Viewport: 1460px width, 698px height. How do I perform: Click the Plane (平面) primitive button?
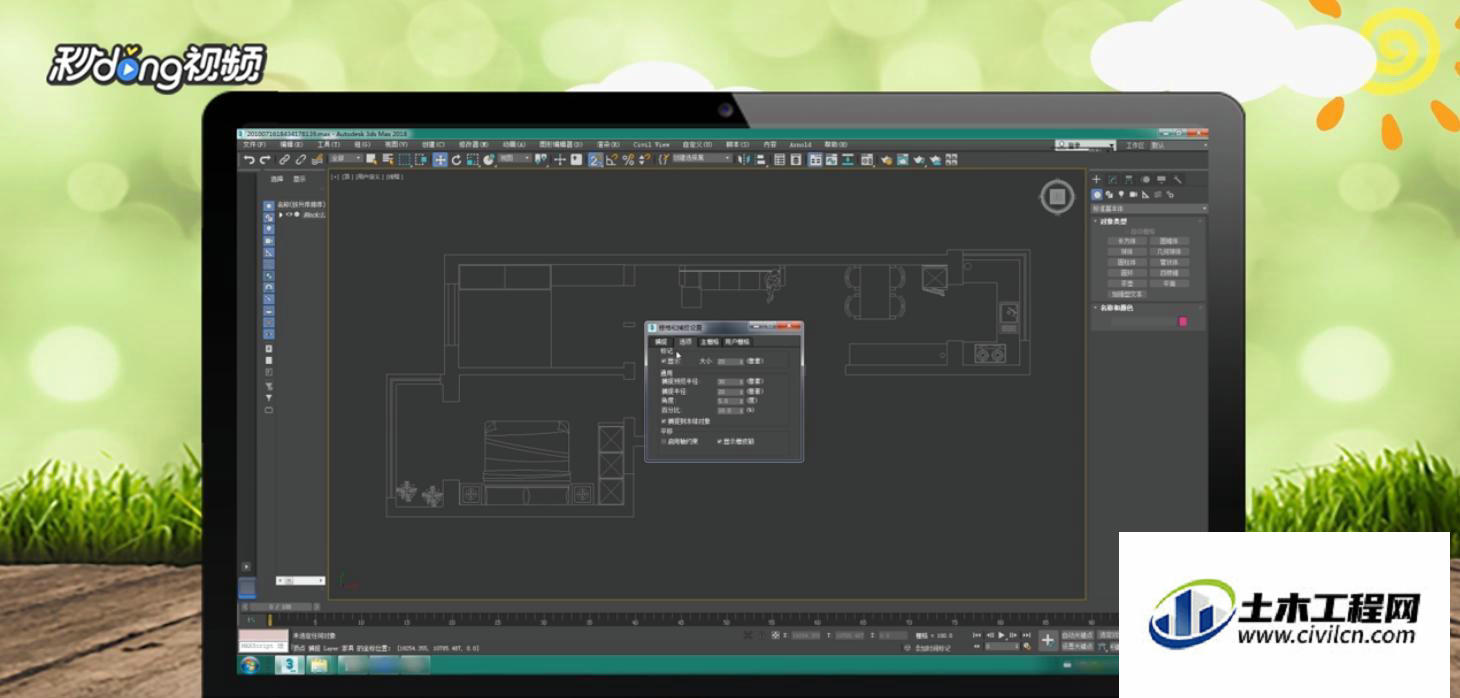1169,284
